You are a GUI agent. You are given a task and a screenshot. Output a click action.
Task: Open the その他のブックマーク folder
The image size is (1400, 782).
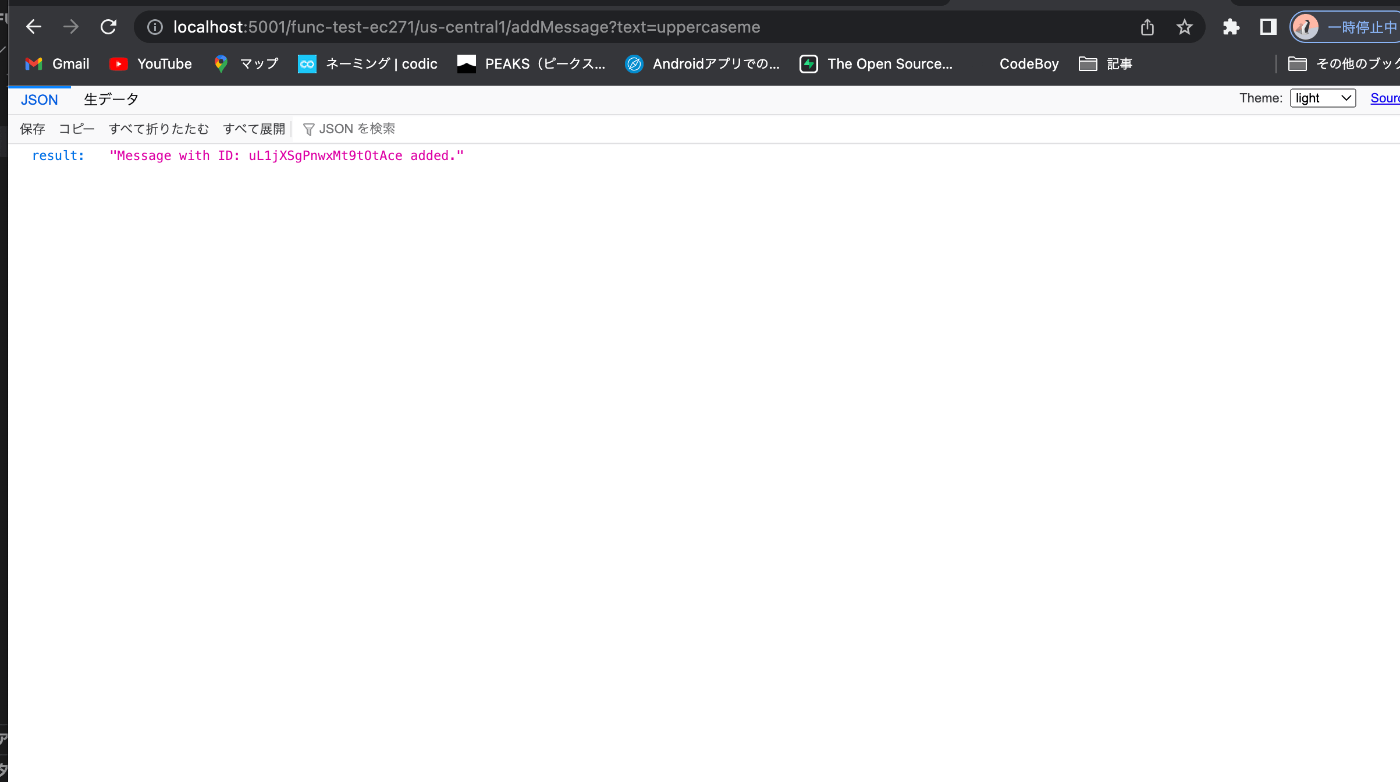pos(1343,64)
